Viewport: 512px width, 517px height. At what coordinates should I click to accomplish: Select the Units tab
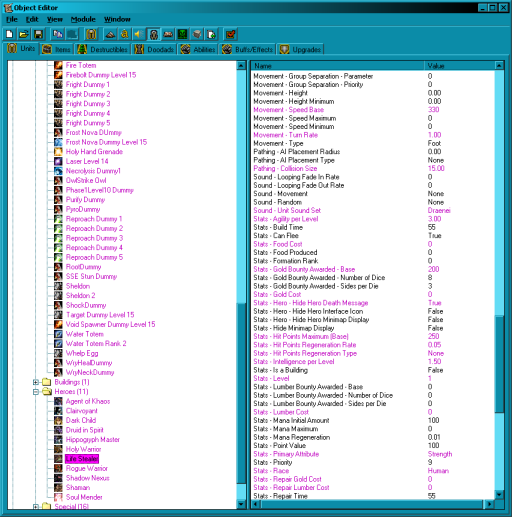tap(21, 49)
